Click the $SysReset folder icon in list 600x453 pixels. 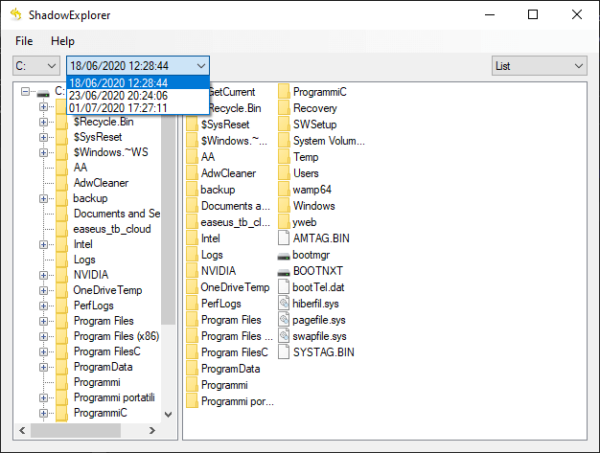coord(192,124)
